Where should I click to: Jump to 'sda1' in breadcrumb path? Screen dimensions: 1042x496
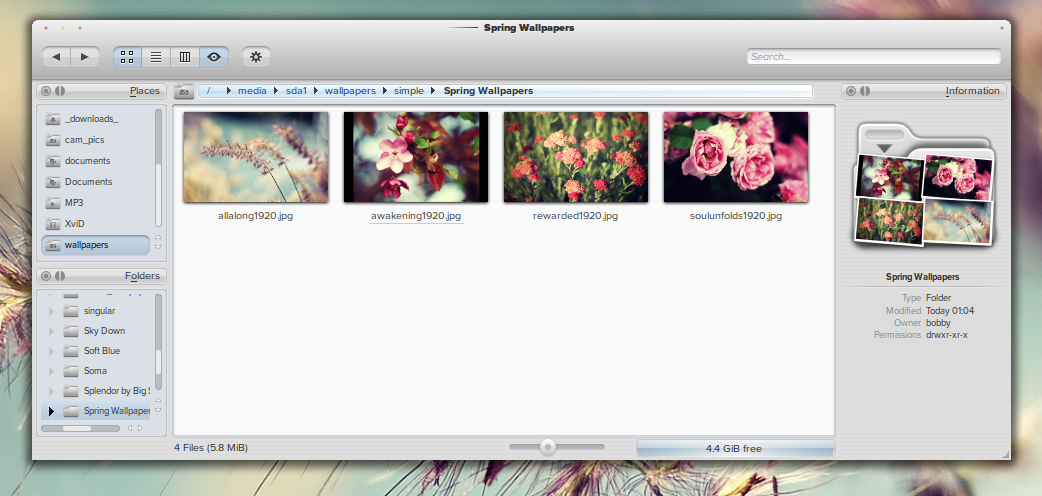click(x=296, y=91)
